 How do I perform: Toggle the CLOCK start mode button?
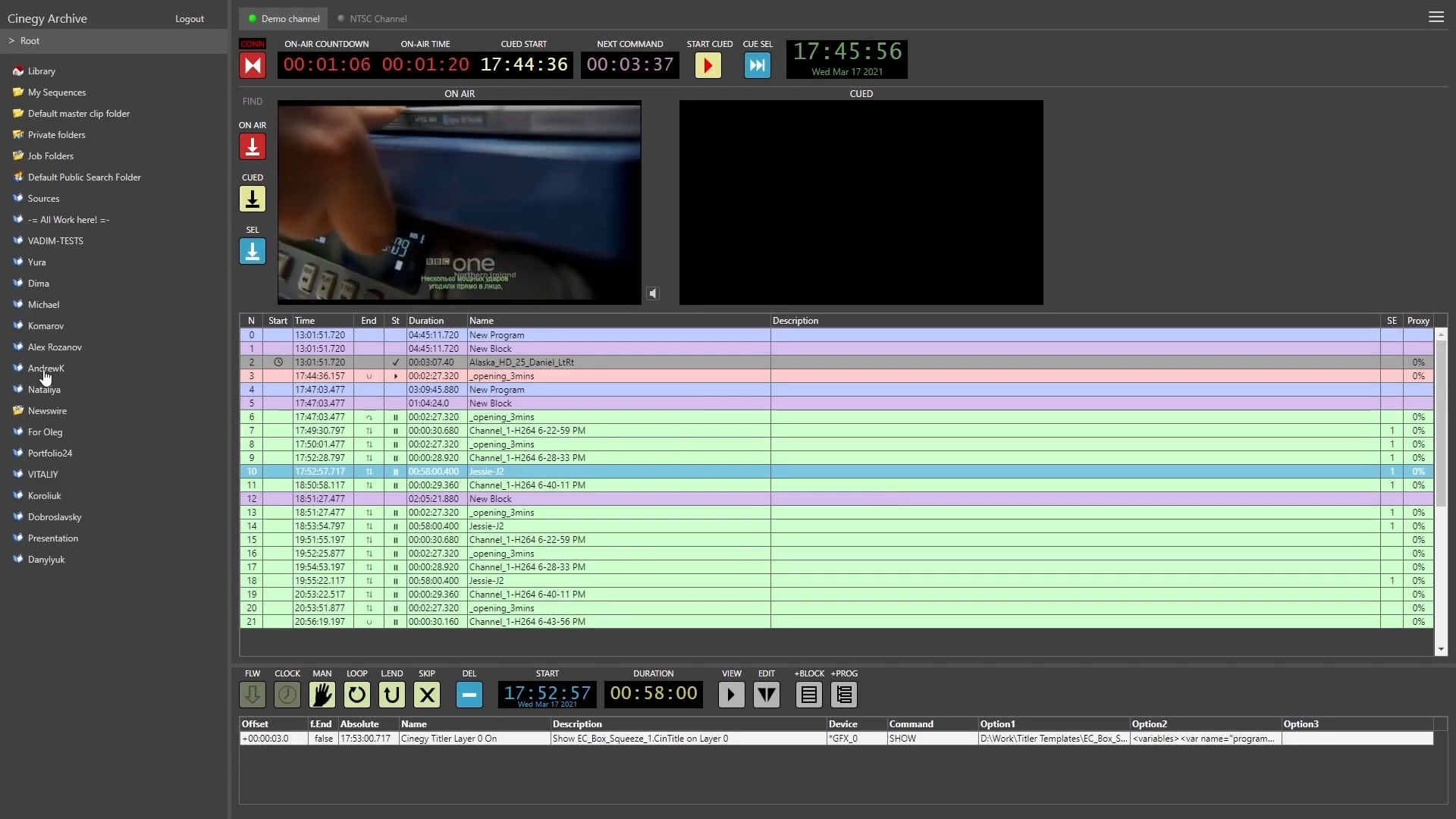click(x=287, y=694)
